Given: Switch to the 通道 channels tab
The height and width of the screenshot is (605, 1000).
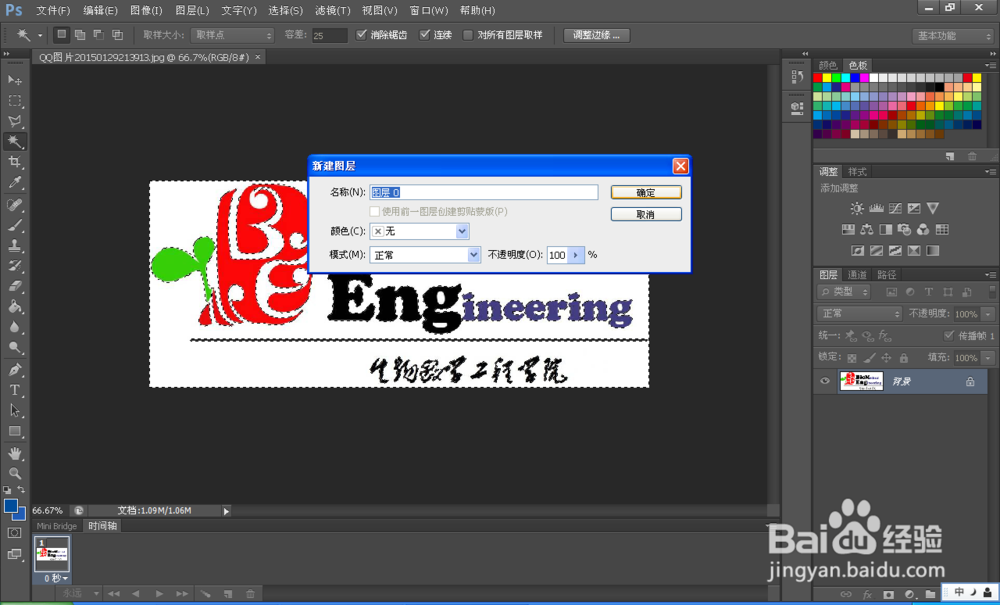Looking at the screenshot, I should pos(855,274).
